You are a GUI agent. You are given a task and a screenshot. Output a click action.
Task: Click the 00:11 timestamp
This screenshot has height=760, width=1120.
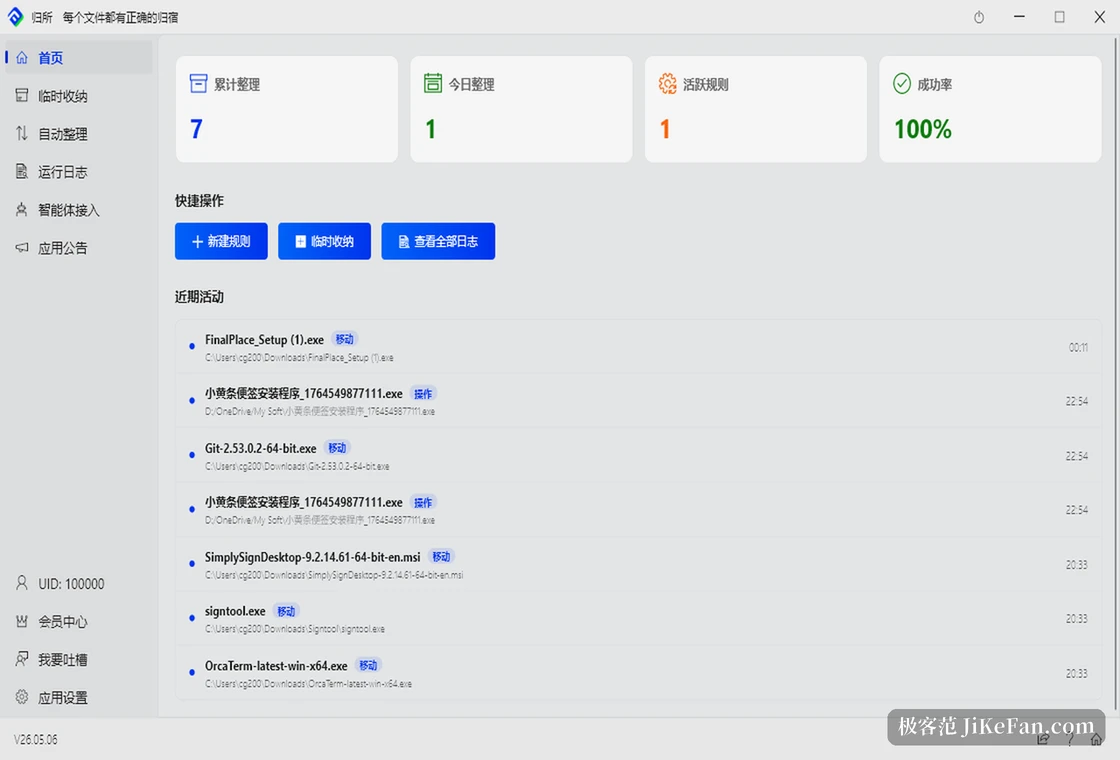[x=1078, y=348]
